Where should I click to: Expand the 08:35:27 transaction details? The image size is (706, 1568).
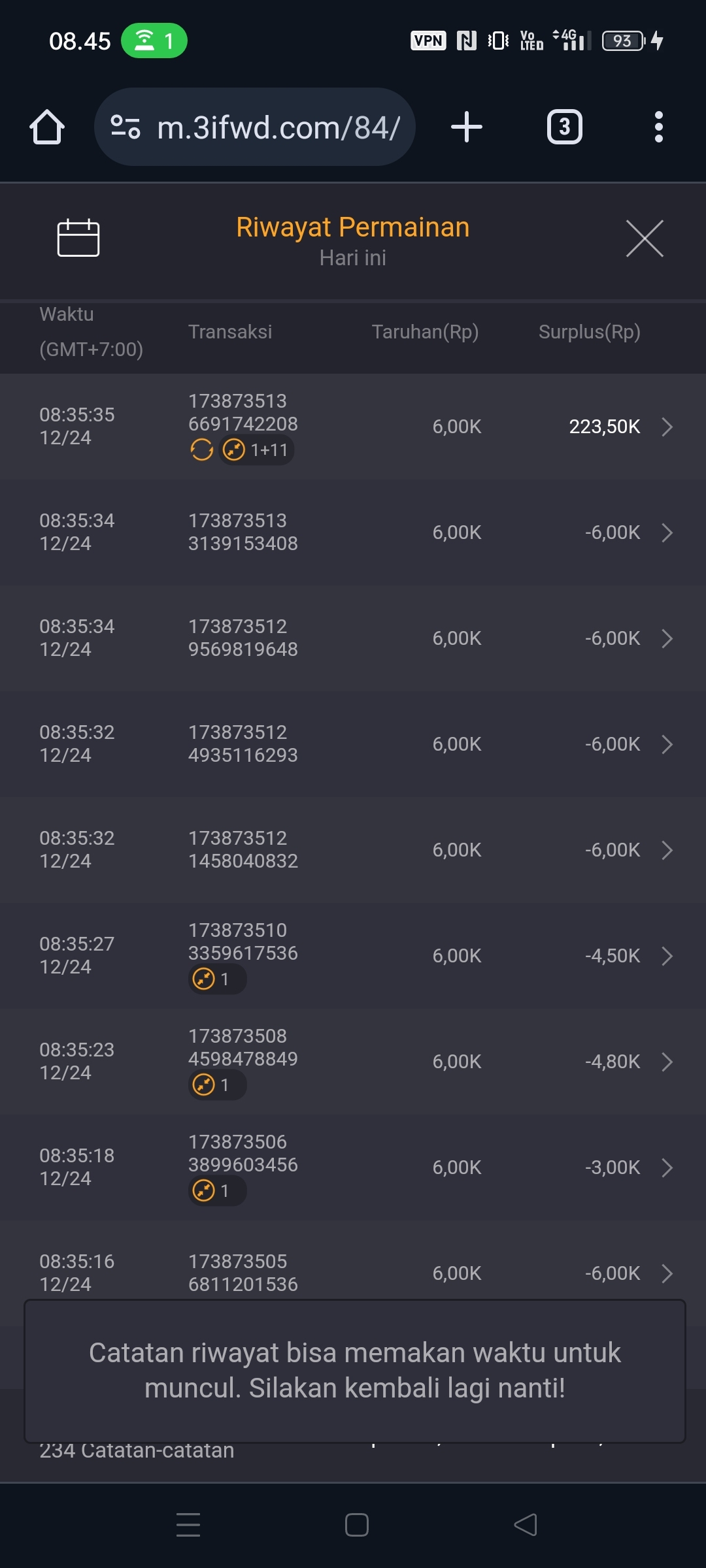click(x=667, y=956)
